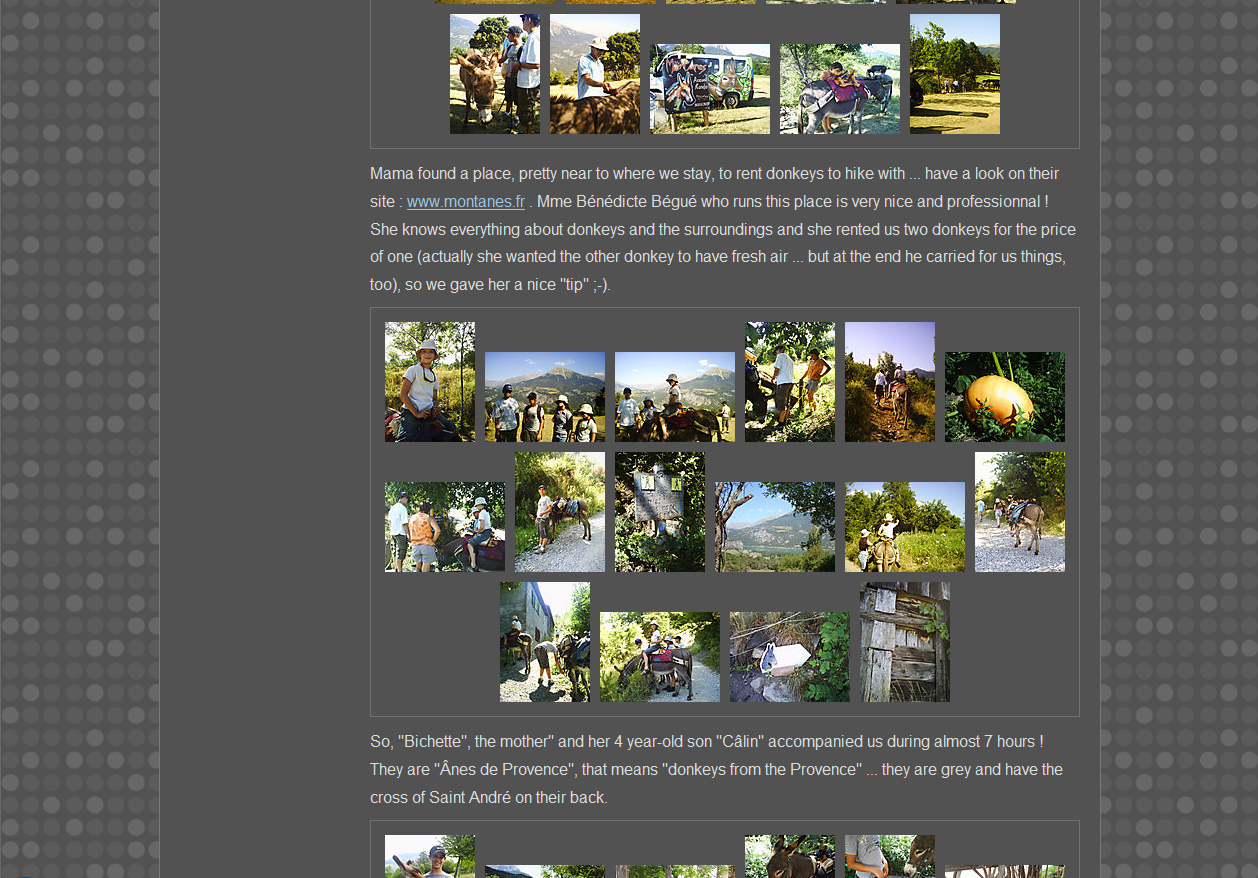The image size is (1258, 878).
Task: View the white object in grass photo
Action: click(789, 657)
